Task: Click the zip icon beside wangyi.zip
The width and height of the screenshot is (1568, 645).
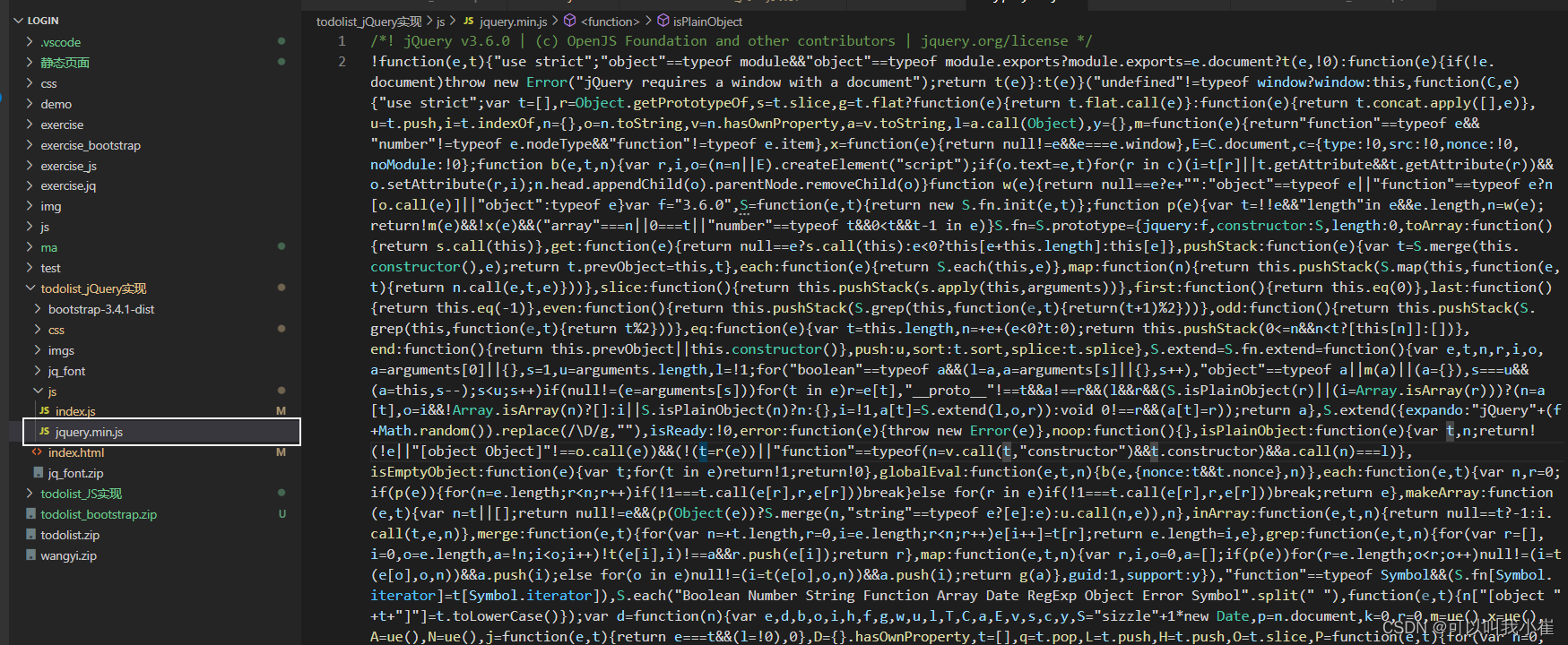Action: [30, 555]
